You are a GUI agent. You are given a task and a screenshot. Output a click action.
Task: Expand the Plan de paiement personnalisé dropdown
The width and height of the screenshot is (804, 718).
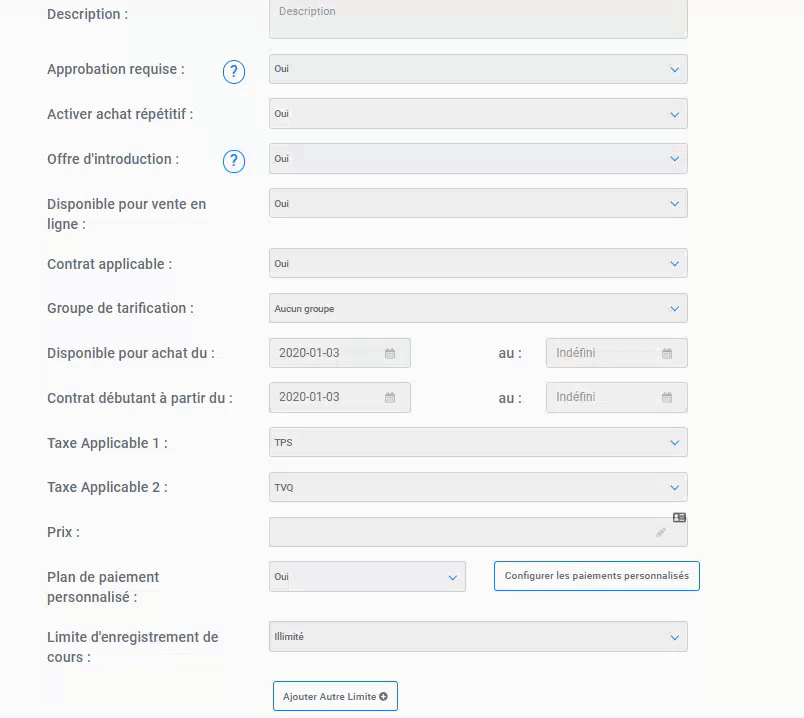[x=367, y=576]
